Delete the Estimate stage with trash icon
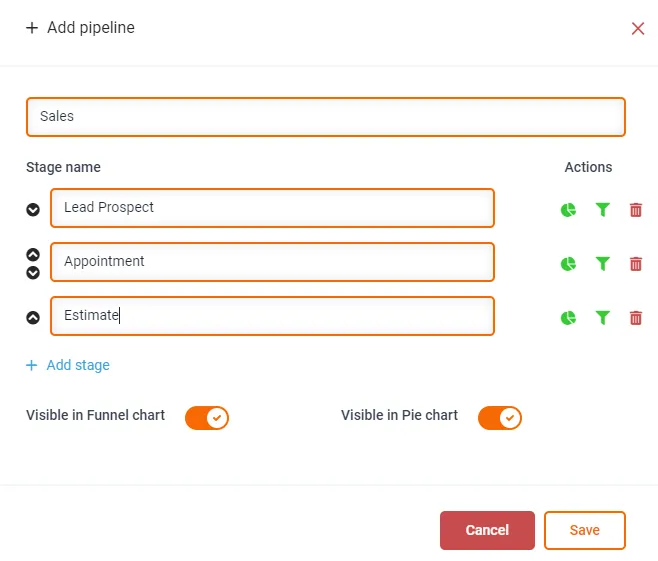Screen dimensions: 658x561 [x=636, y=318]
